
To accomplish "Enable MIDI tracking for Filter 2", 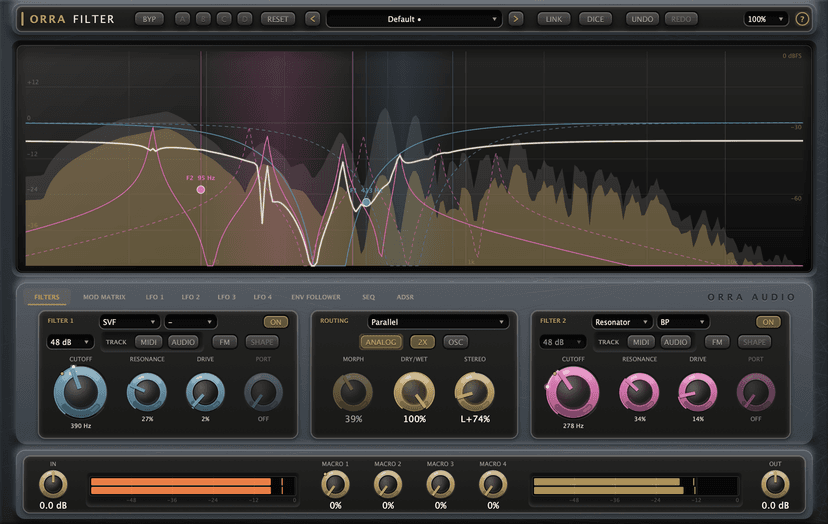I will pyautogui.click(x=641, y=342).
